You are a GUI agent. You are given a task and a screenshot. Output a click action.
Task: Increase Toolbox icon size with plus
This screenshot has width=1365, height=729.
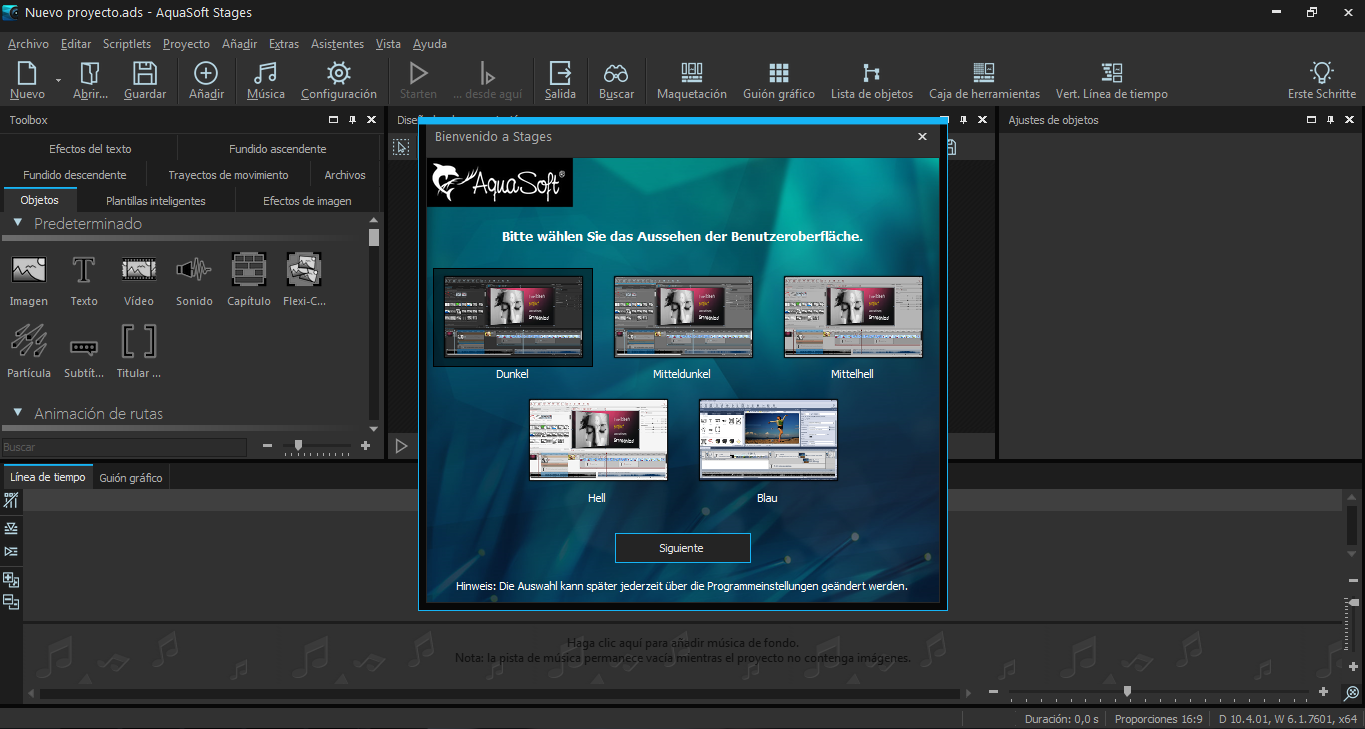tap(365, 446)
